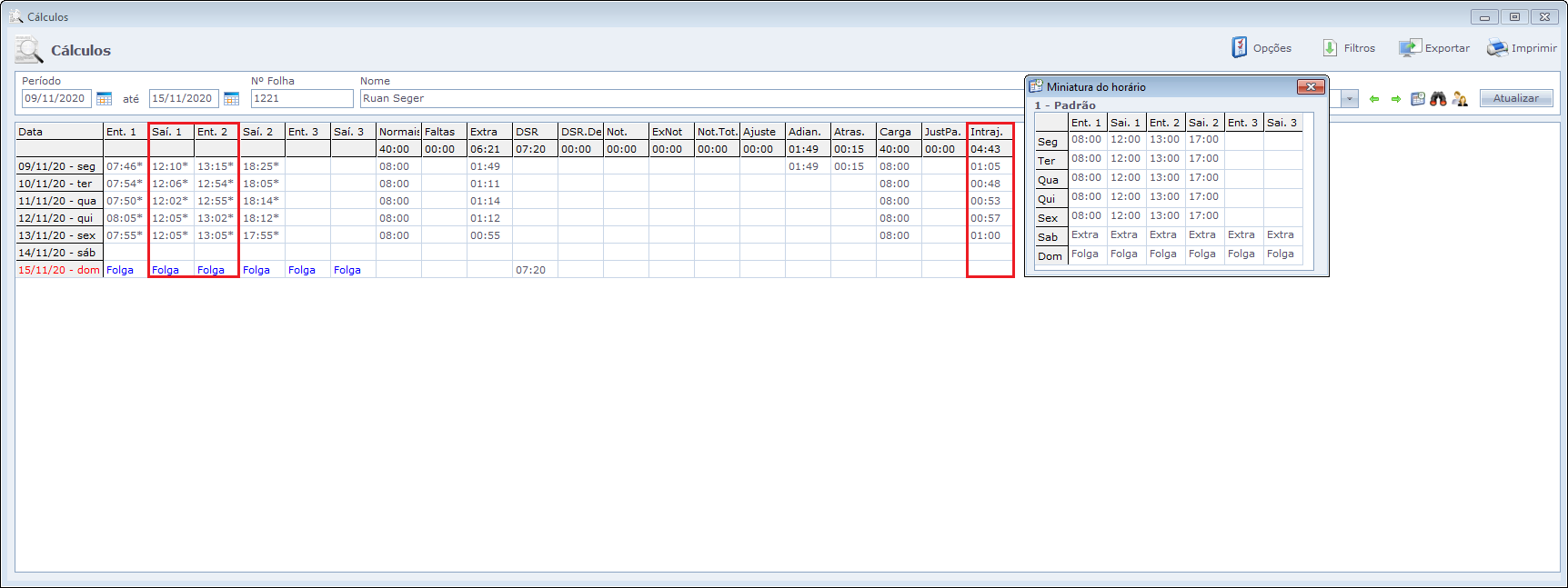This screenshot has height=588, width=1568.
Task: Select the 09/11/20 - seg row
Action: point(57,166)
